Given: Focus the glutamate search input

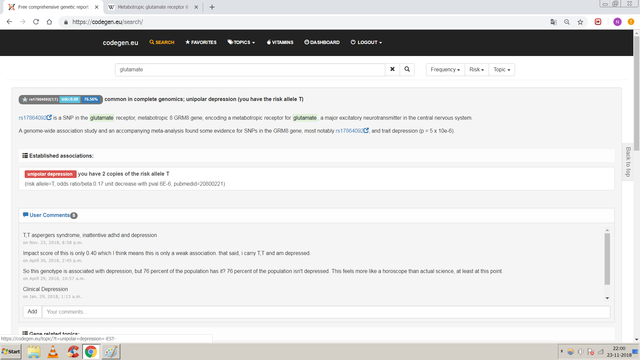Looking at the screenshot, I should [250, 69].
